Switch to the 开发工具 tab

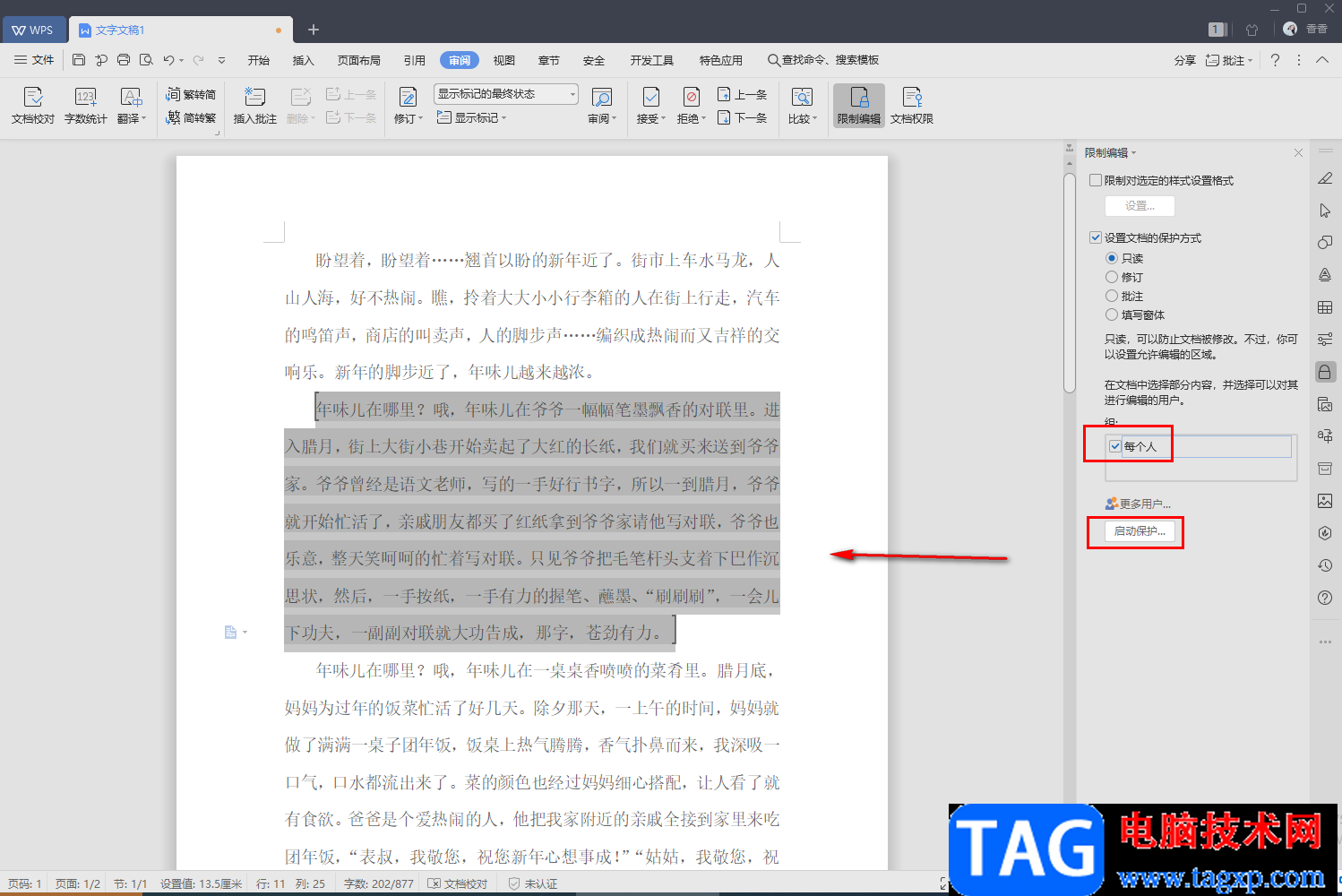[652, 60]
